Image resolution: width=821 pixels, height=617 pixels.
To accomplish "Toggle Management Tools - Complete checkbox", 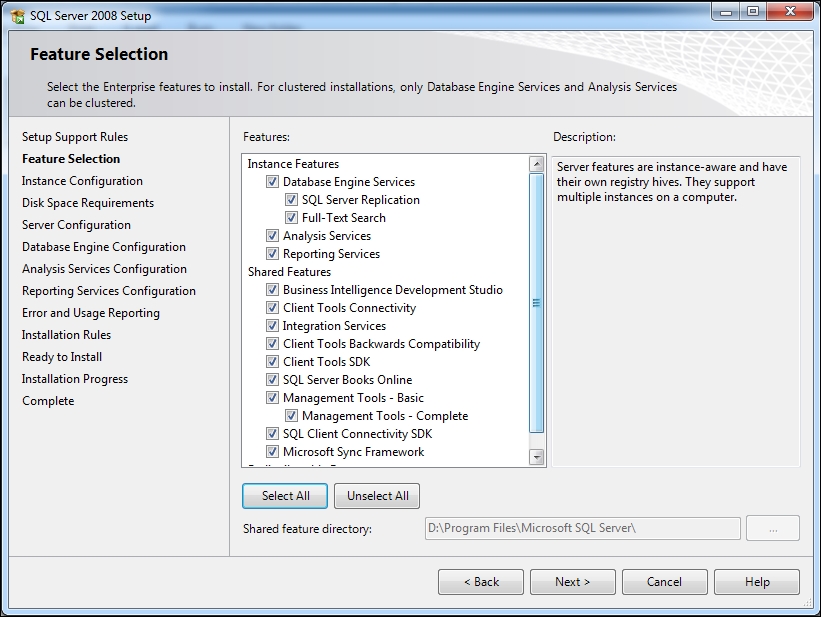I will click(x=291, y=415).
